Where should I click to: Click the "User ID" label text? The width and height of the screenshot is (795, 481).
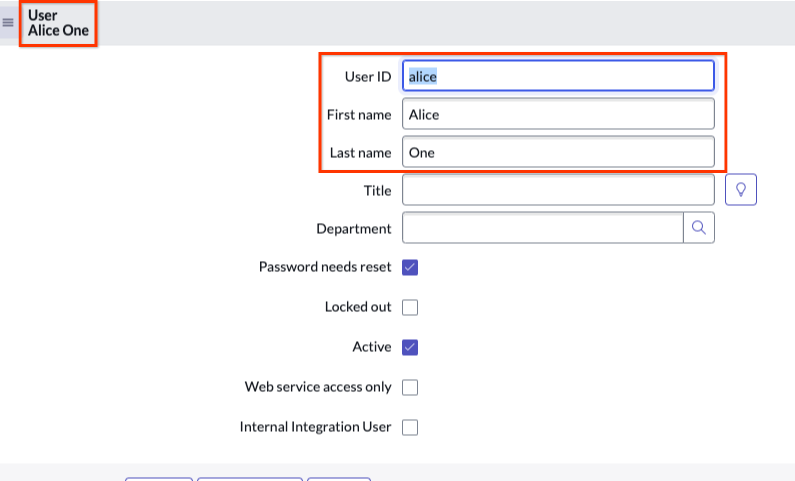367,76
